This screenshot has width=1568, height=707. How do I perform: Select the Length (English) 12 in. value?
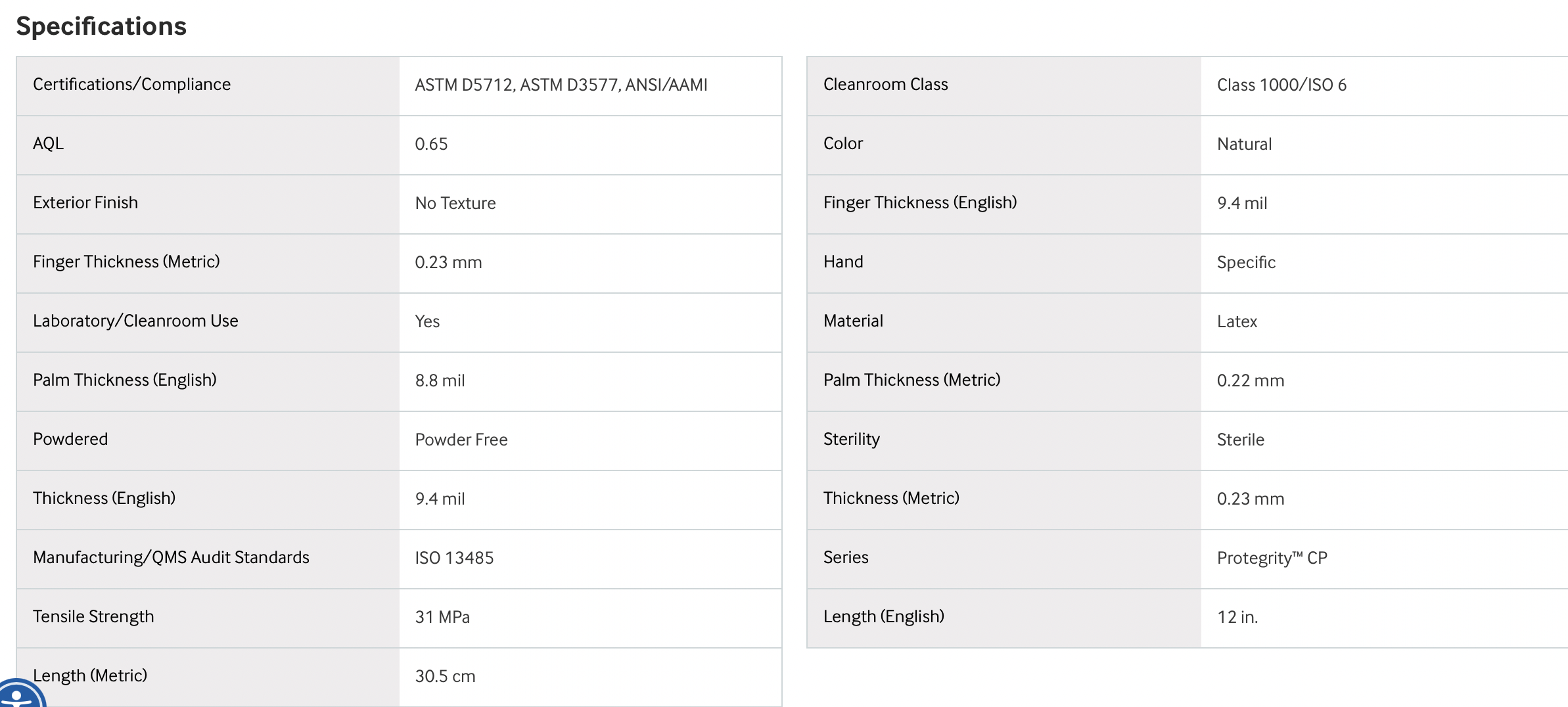1237,617
